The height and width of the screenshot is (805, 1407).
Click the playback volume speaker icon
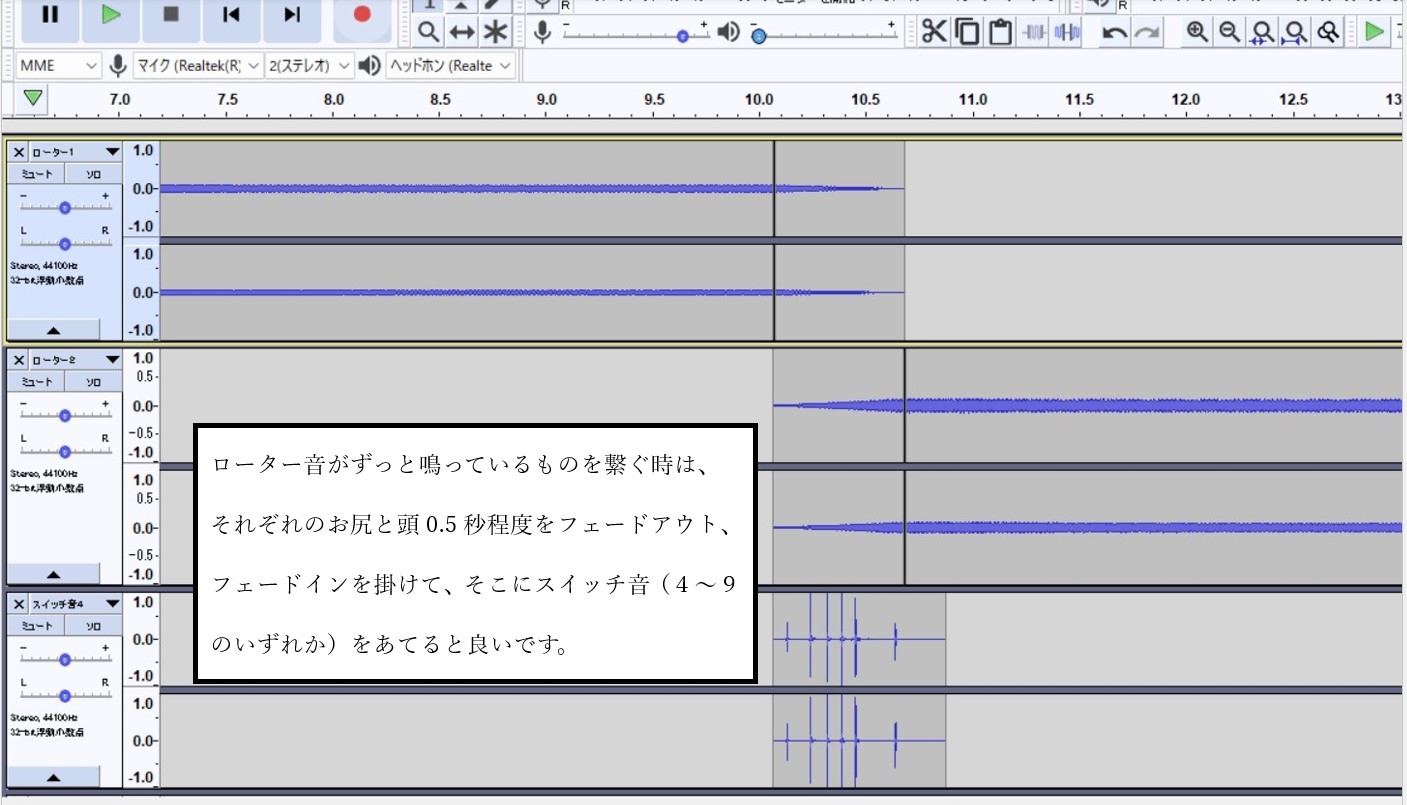pos(729,33)
